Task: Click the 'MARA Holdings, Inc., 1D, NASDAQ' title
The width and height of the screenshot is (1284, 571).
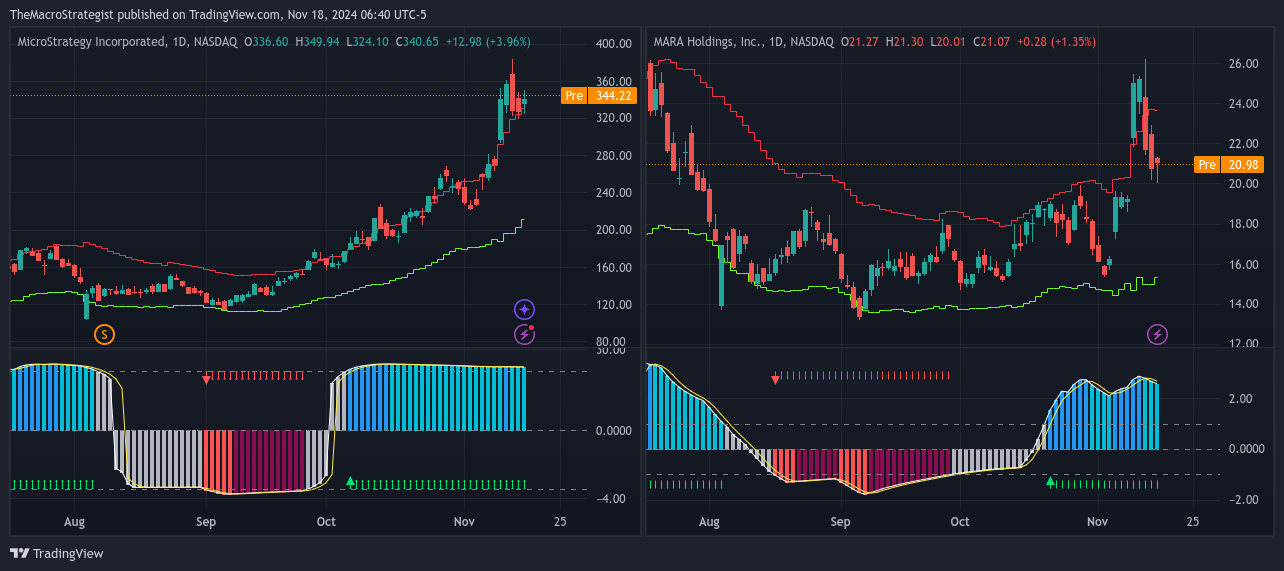Action: (743, 42)
